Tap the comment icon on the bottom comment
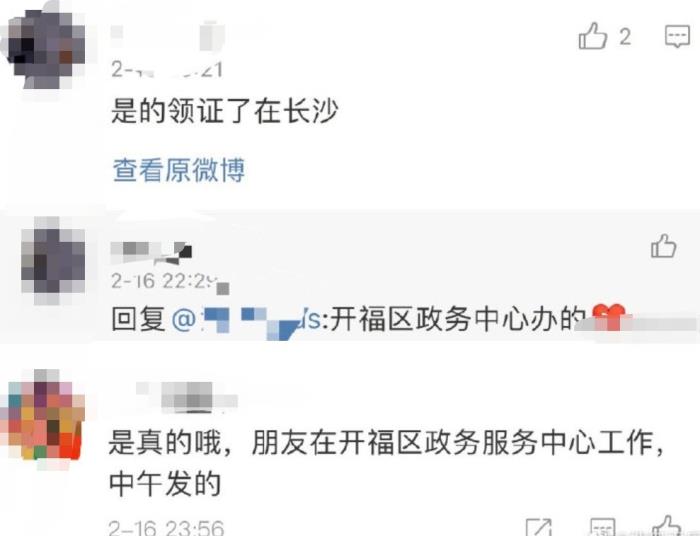 [603, 527]
